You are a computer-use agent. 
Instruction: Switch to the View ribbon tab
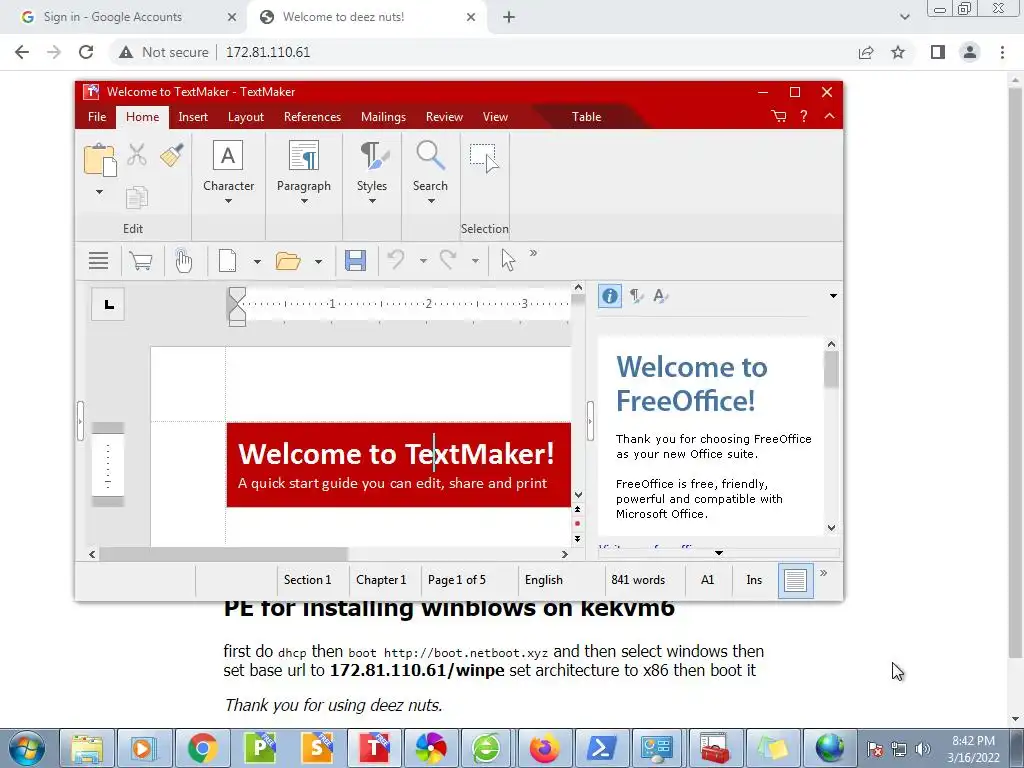495,117
